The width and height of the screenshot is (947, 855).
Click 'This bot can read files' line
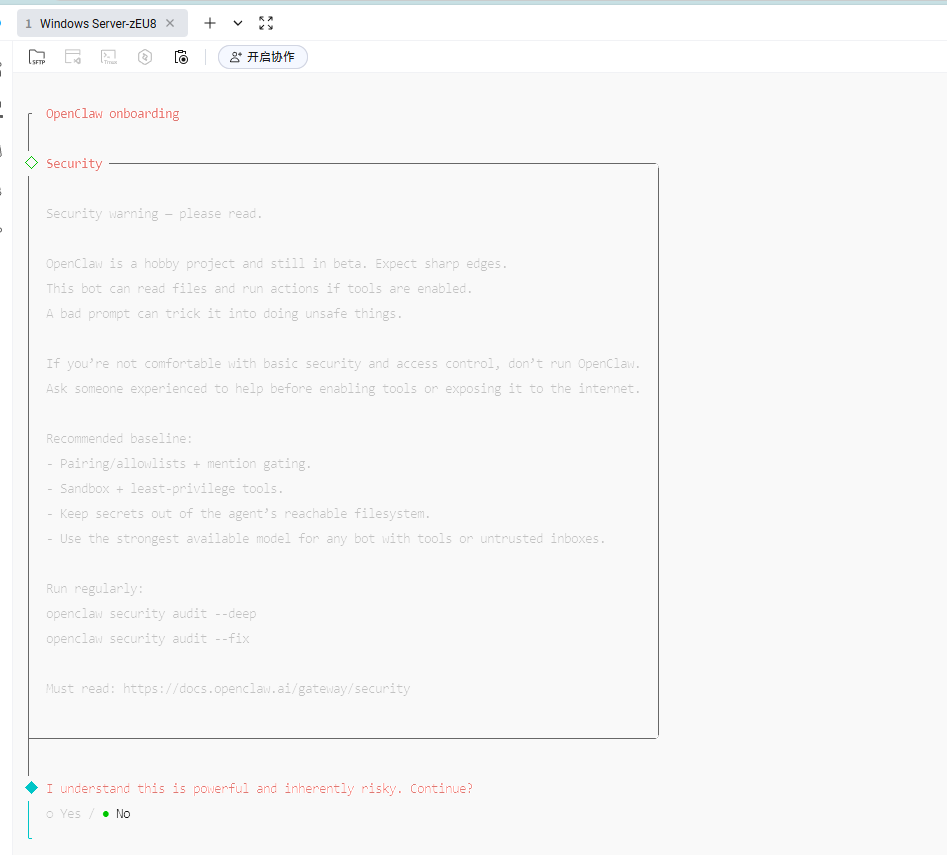click(259, 289)
